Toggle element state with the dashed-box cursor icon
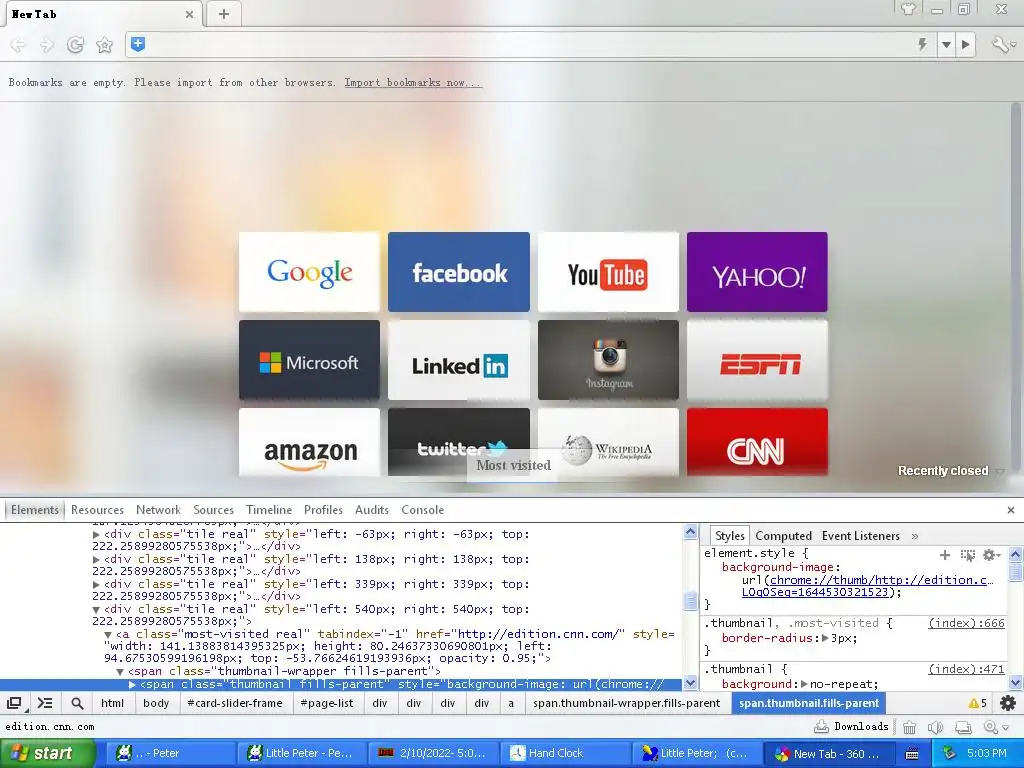Image resolution: width=1024 pixels, height=768 pixels. click(967, 555)
